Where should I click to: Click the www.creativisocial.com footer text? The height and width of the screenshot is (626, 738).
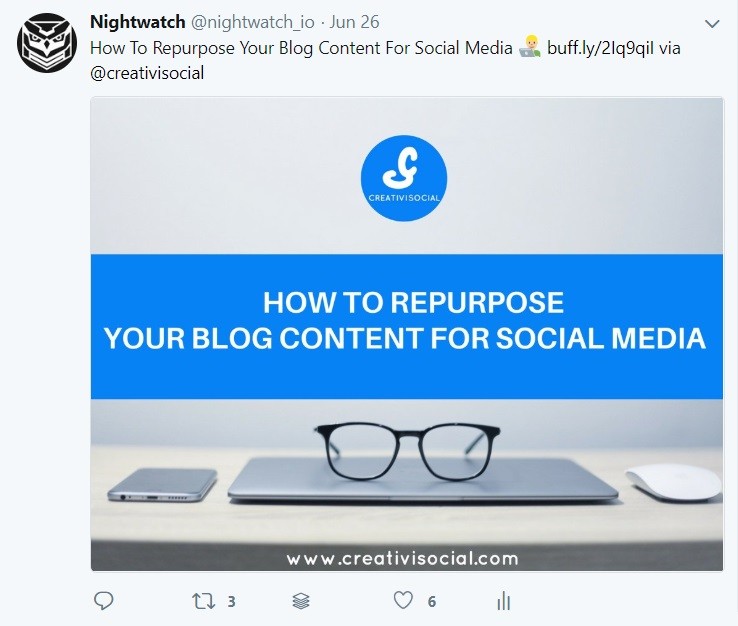pos(402,559)
